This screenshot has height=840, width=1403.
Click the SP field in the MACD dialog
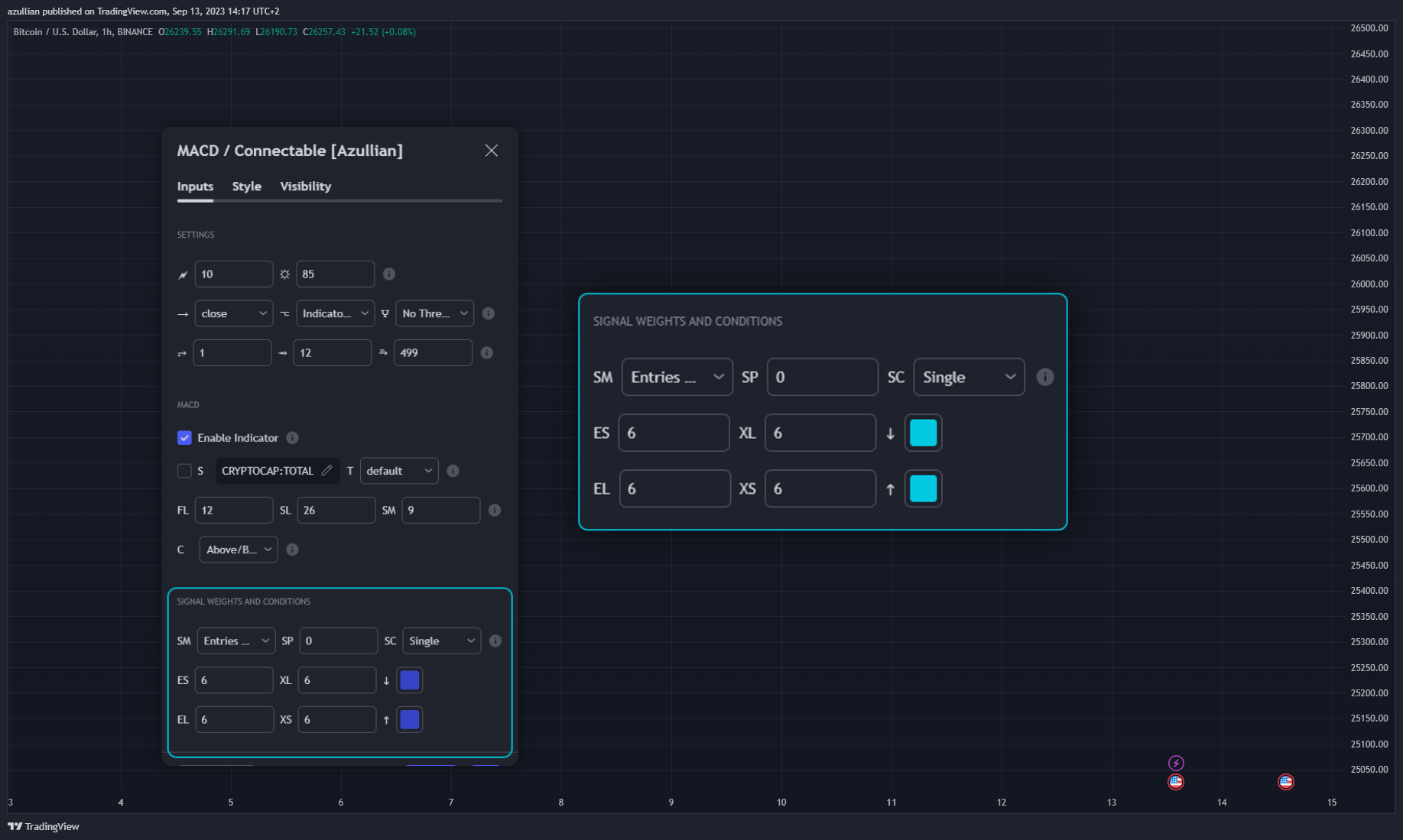click(339, 641)
